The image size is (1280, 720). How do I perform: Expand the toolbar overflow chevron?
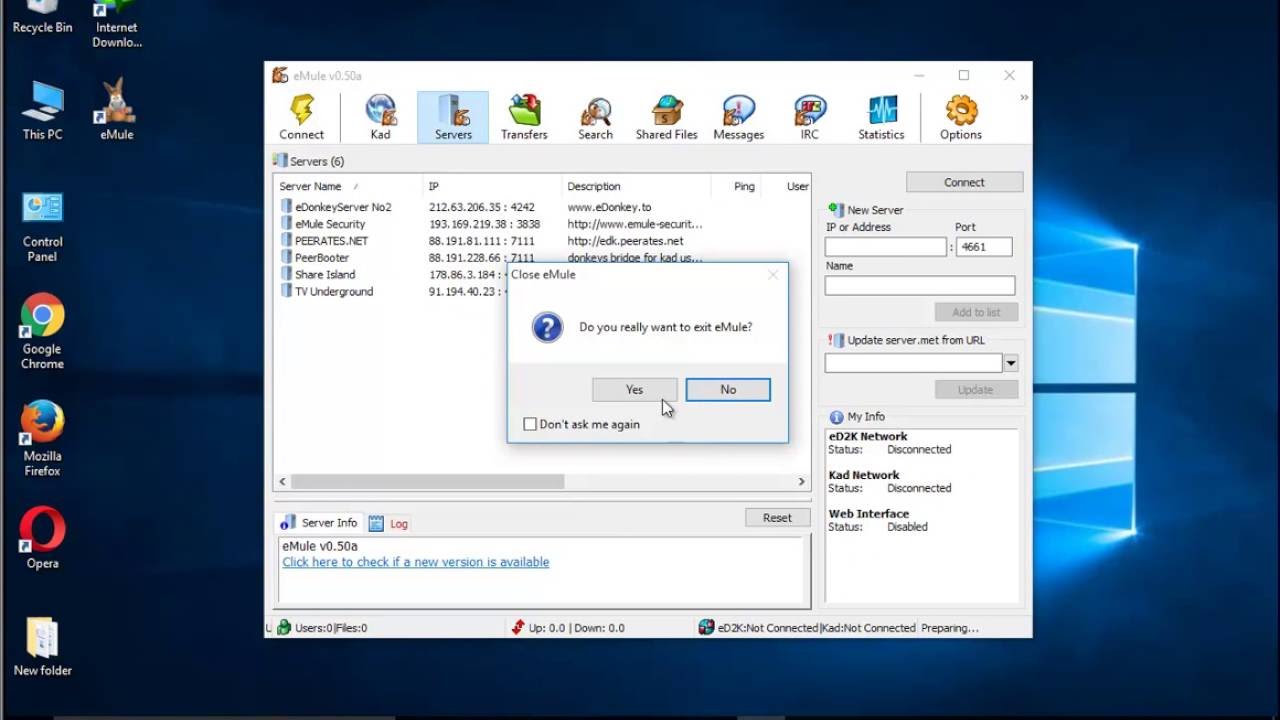pos(1024,98)
